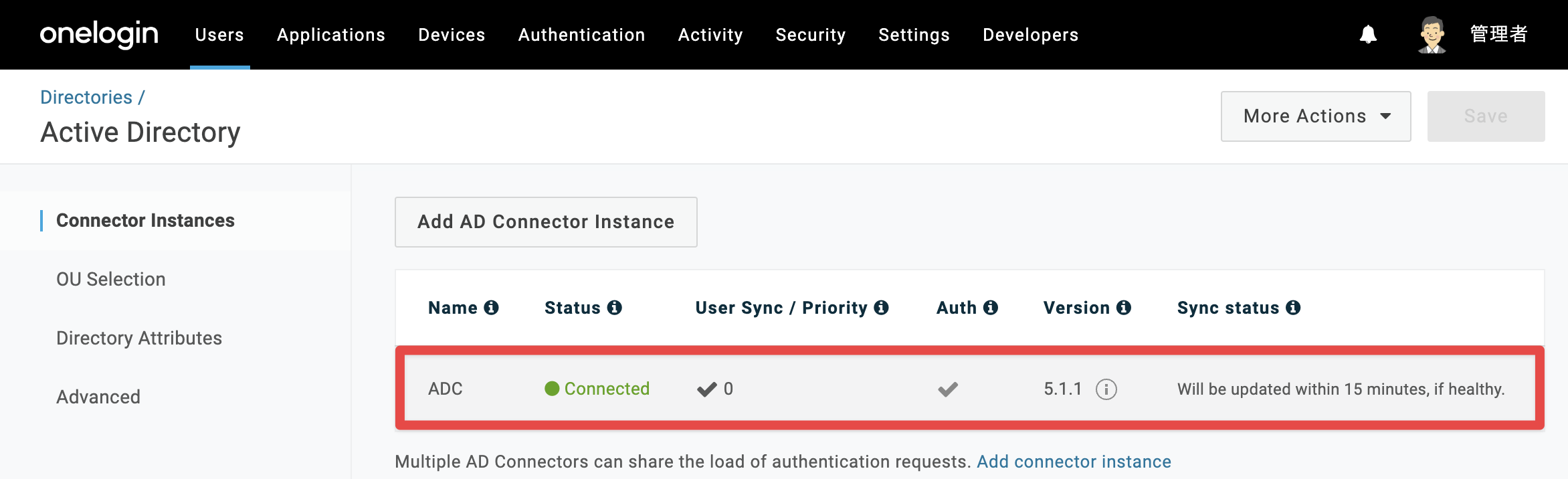Open the Authentication menu
This screenshot has width=1568, height=479.
581,35
